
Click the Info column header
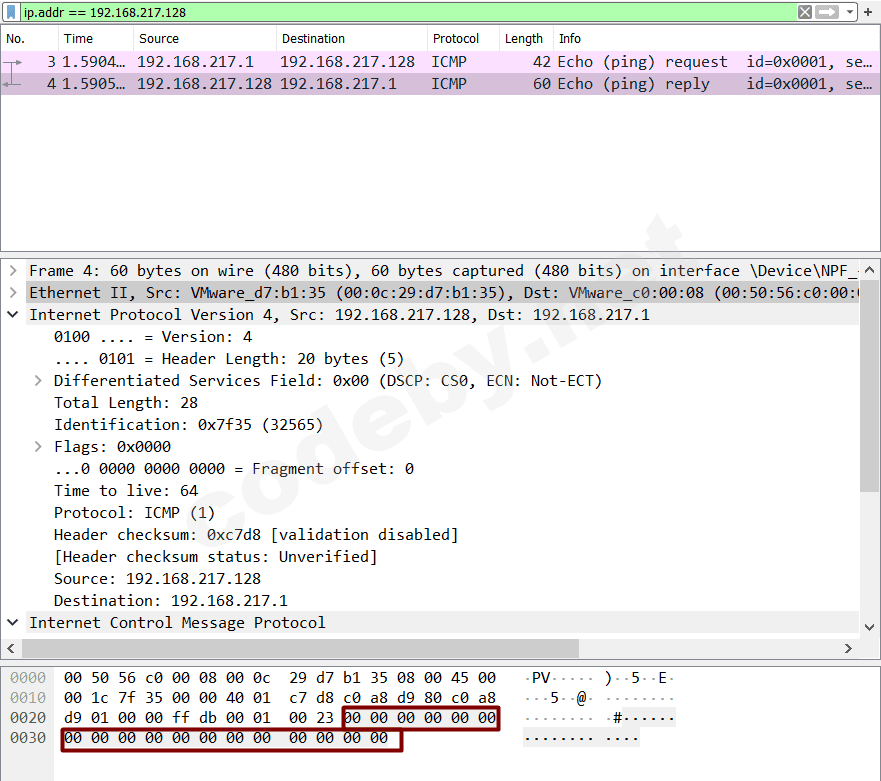click(x=717, y=39)
